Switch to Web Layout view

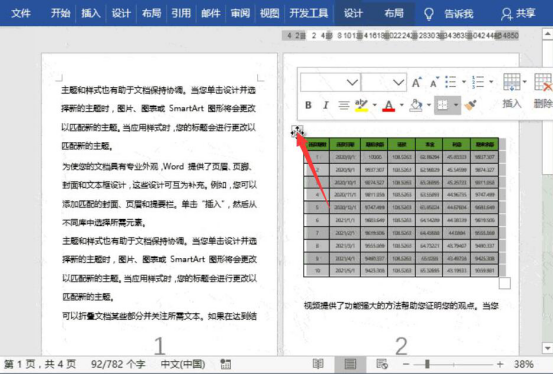pyautogui.click(x=382, y=364)
